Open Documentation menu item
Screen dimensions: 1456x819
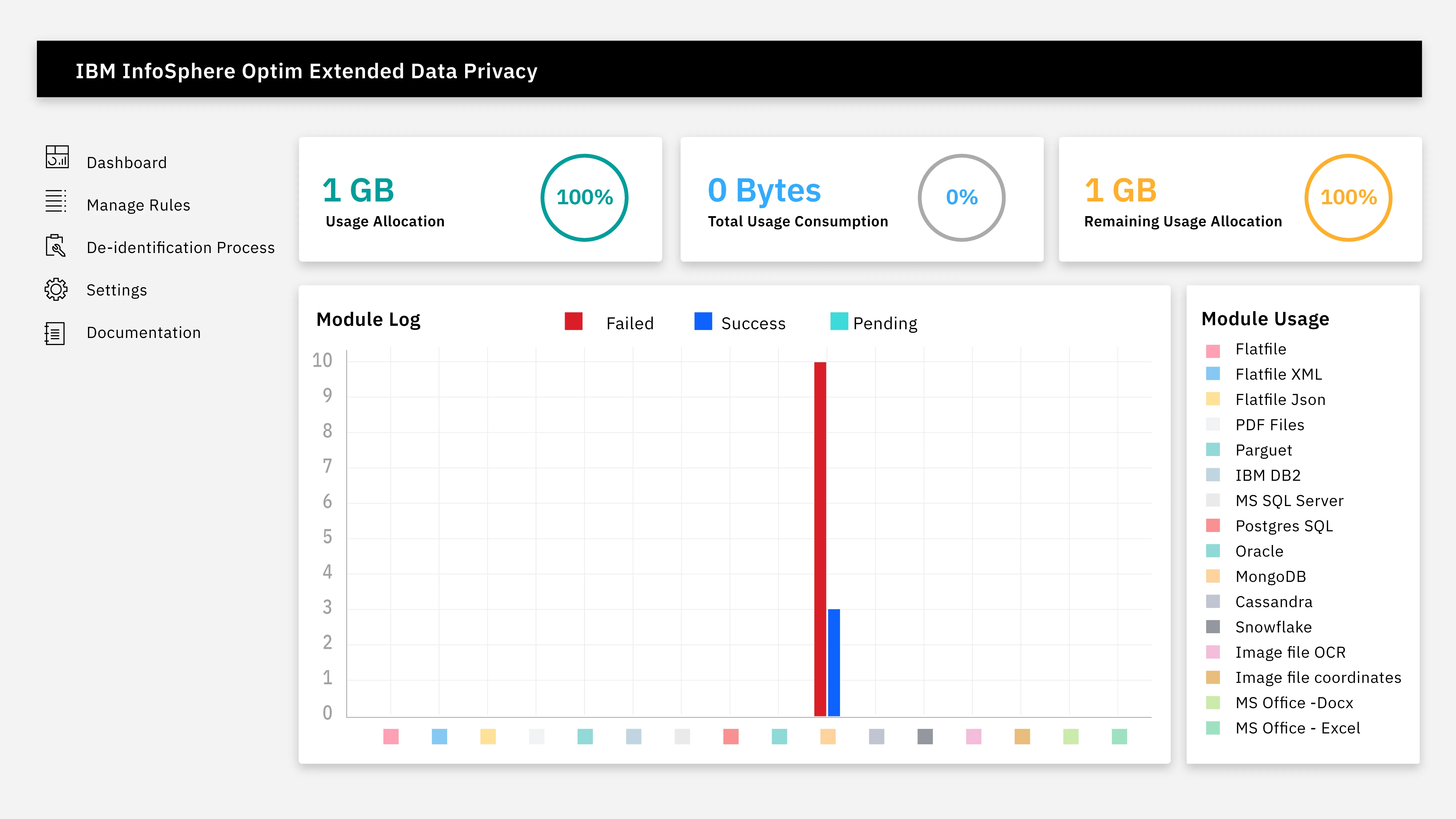144,332
